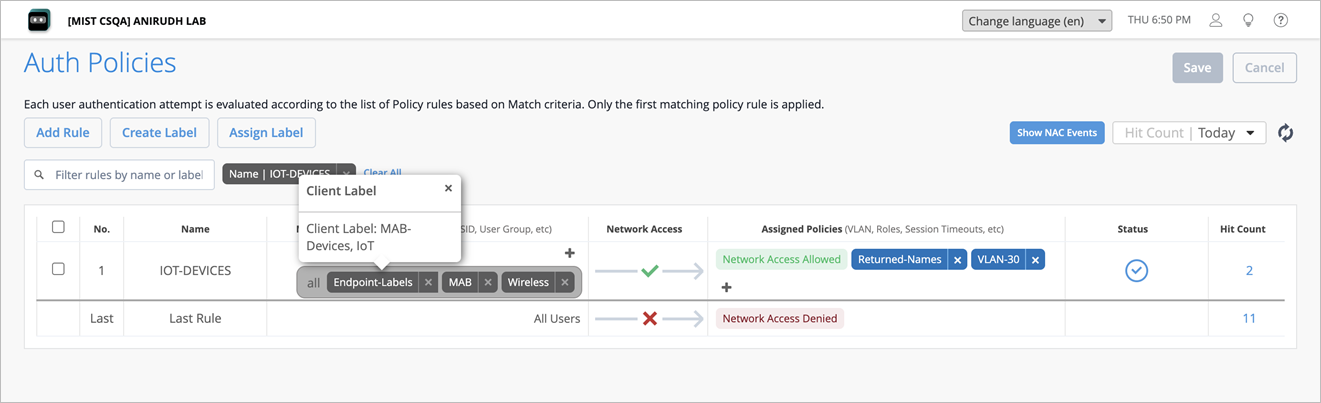Screen dimensions: 1321x403
Task: Click the refresh icon next to Hit Count
Action: pos(1286,133)
